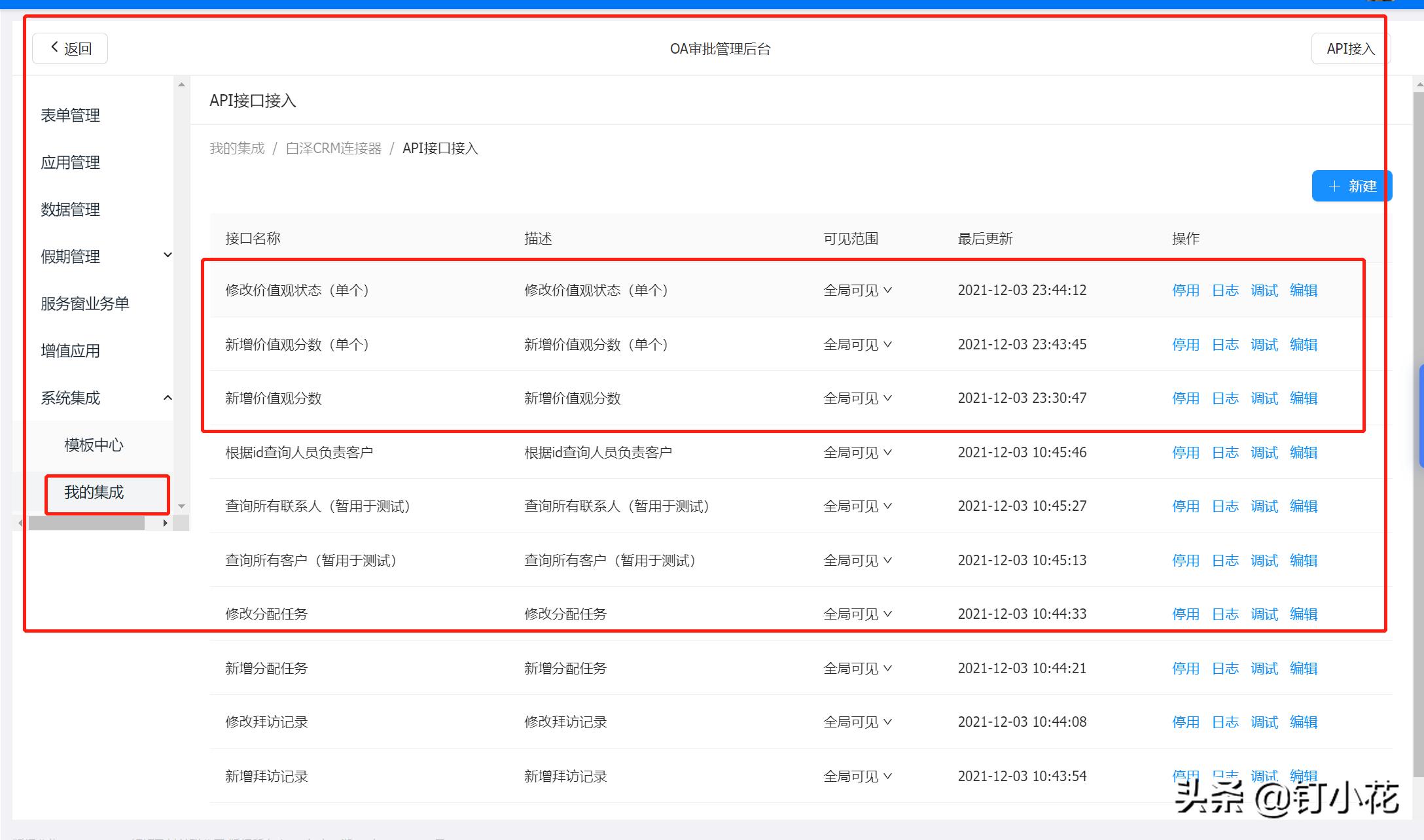Open the API接入 button at top right
The height and width of the screenshot is (840, 1424).
coord(1347,48)
